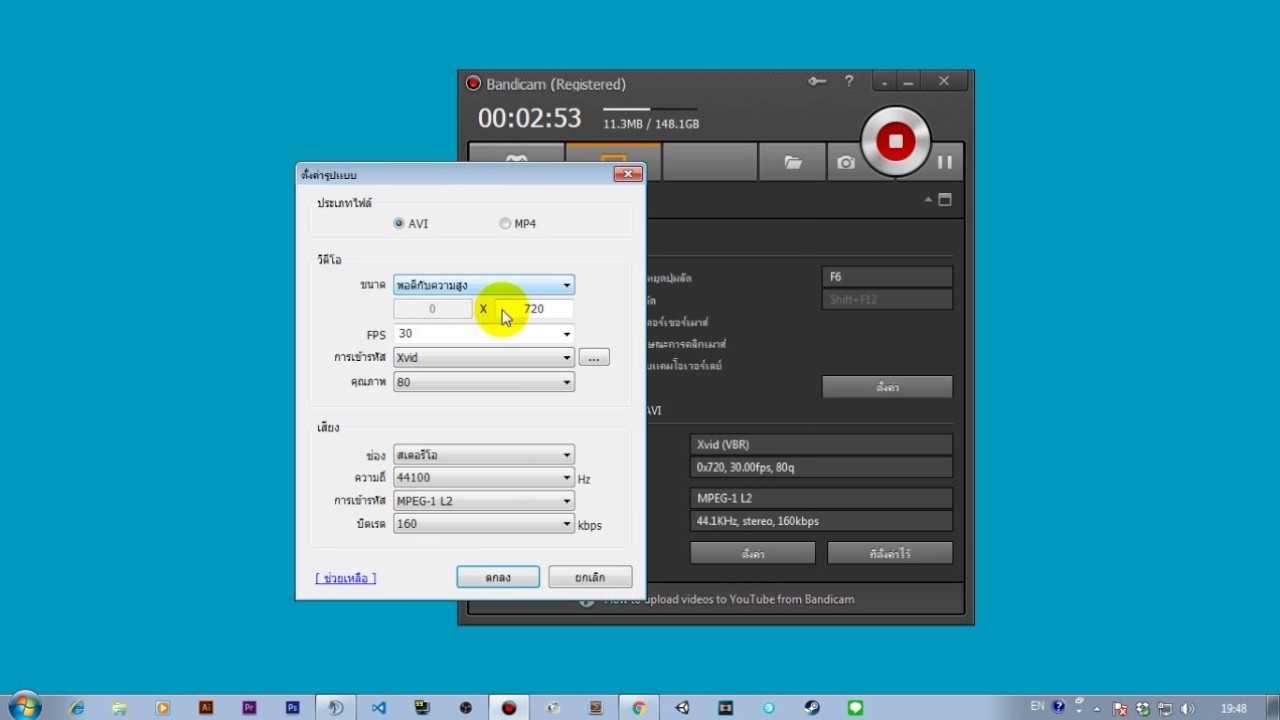Viewport: 1280px width, 720px height.
Task: Click the camera screenshot icon in Bandicam
Action: [x=846, y=162]
